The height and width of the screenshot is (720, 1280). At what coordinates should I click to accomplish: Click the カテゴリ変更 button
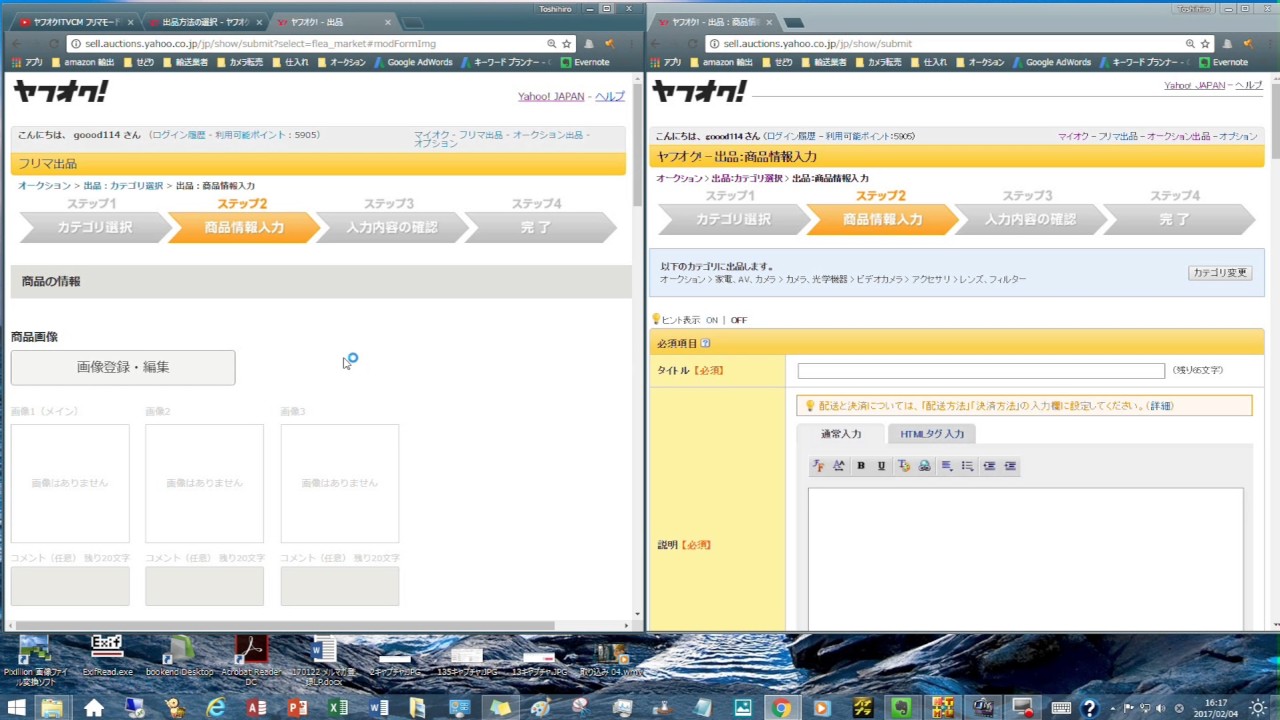pos(1220,273)
